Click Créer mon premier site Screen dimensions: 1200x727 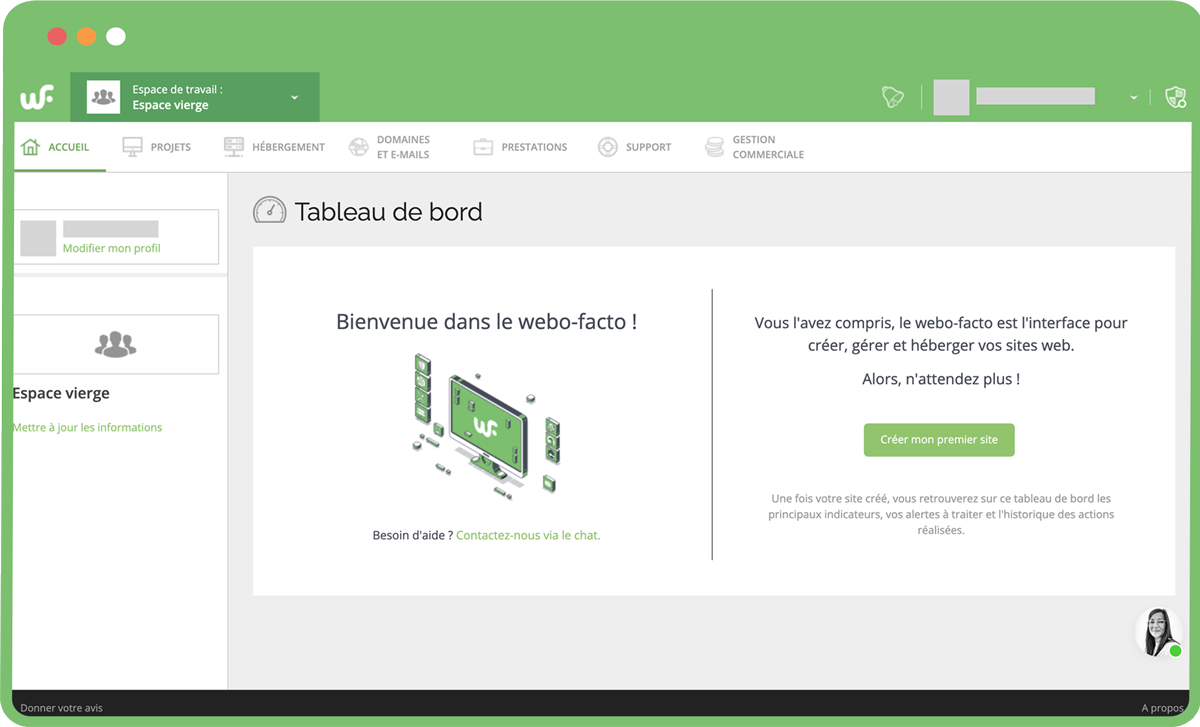[938, 440]
